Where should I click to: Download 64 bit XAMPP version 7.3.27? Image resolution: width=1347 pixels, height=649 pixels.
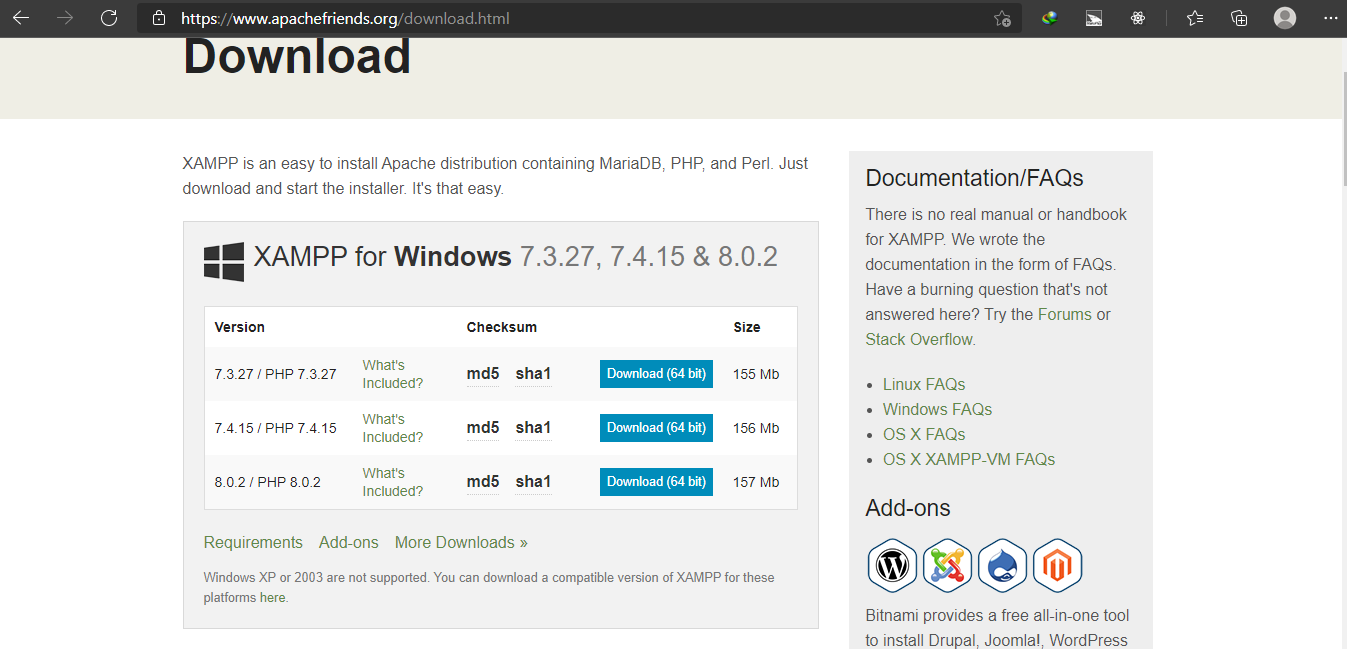click(656, 374)
